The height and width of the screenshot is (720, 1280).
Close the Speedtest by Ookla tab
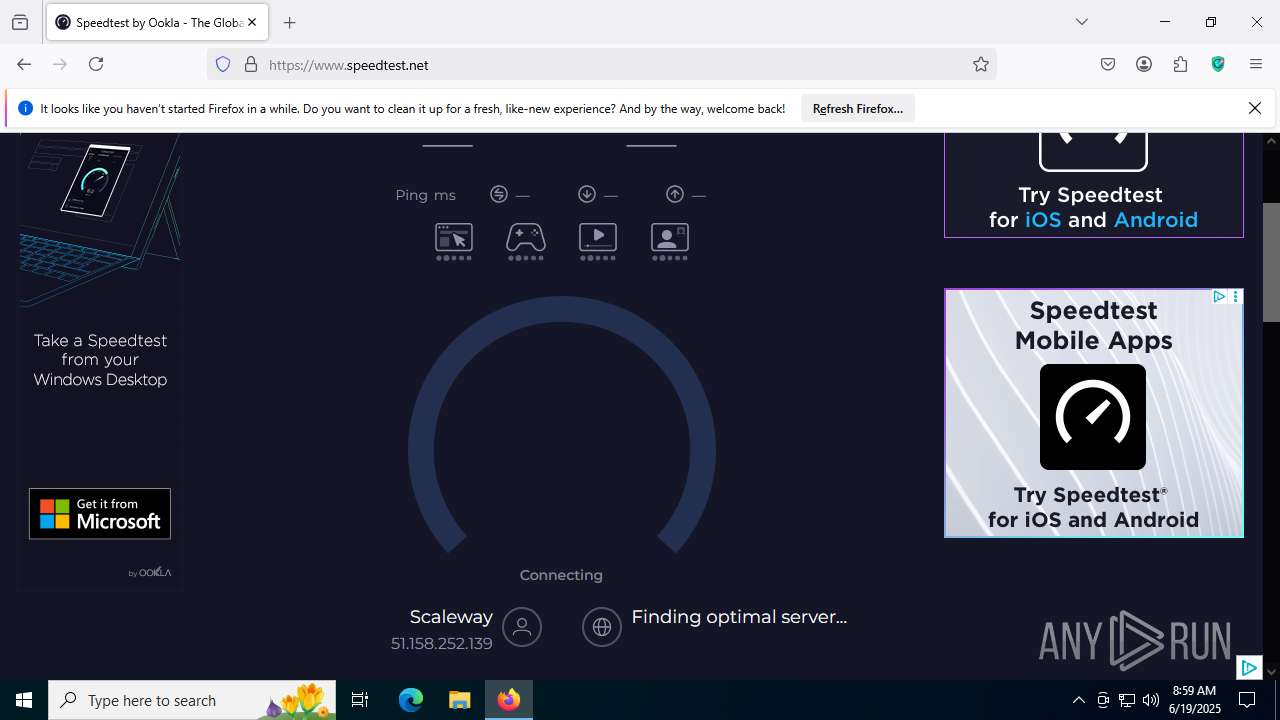tap(253, 22)
